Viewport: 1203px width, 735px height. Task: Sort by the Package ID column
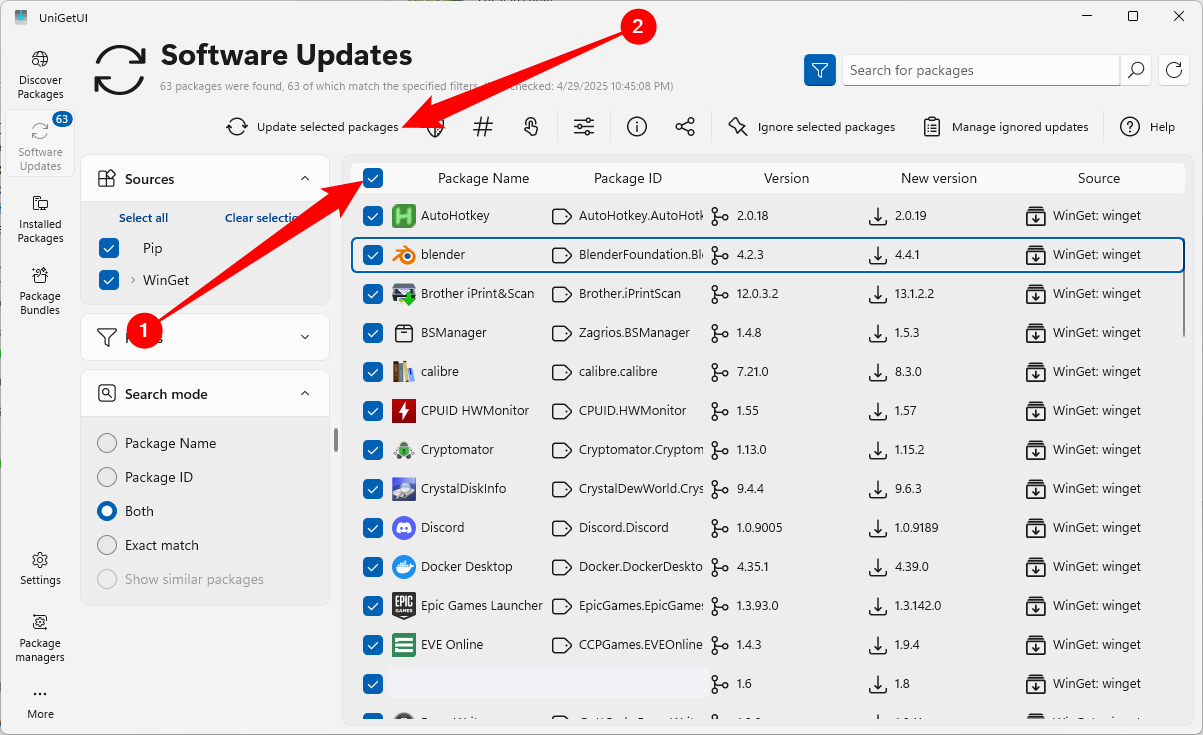[x=628, y=178]
